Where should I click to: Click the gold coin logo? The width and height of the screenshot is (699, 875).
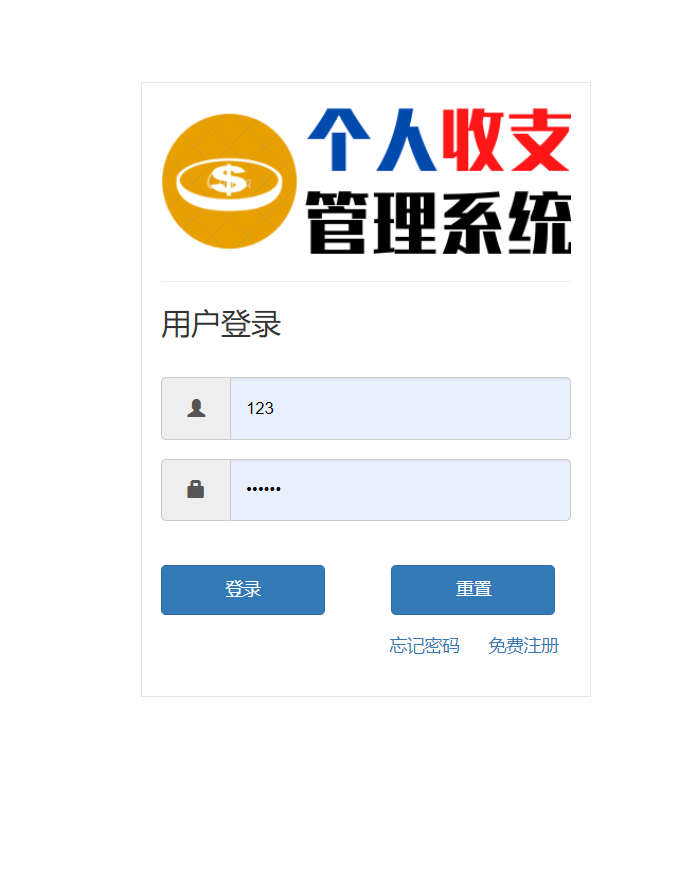229,181
